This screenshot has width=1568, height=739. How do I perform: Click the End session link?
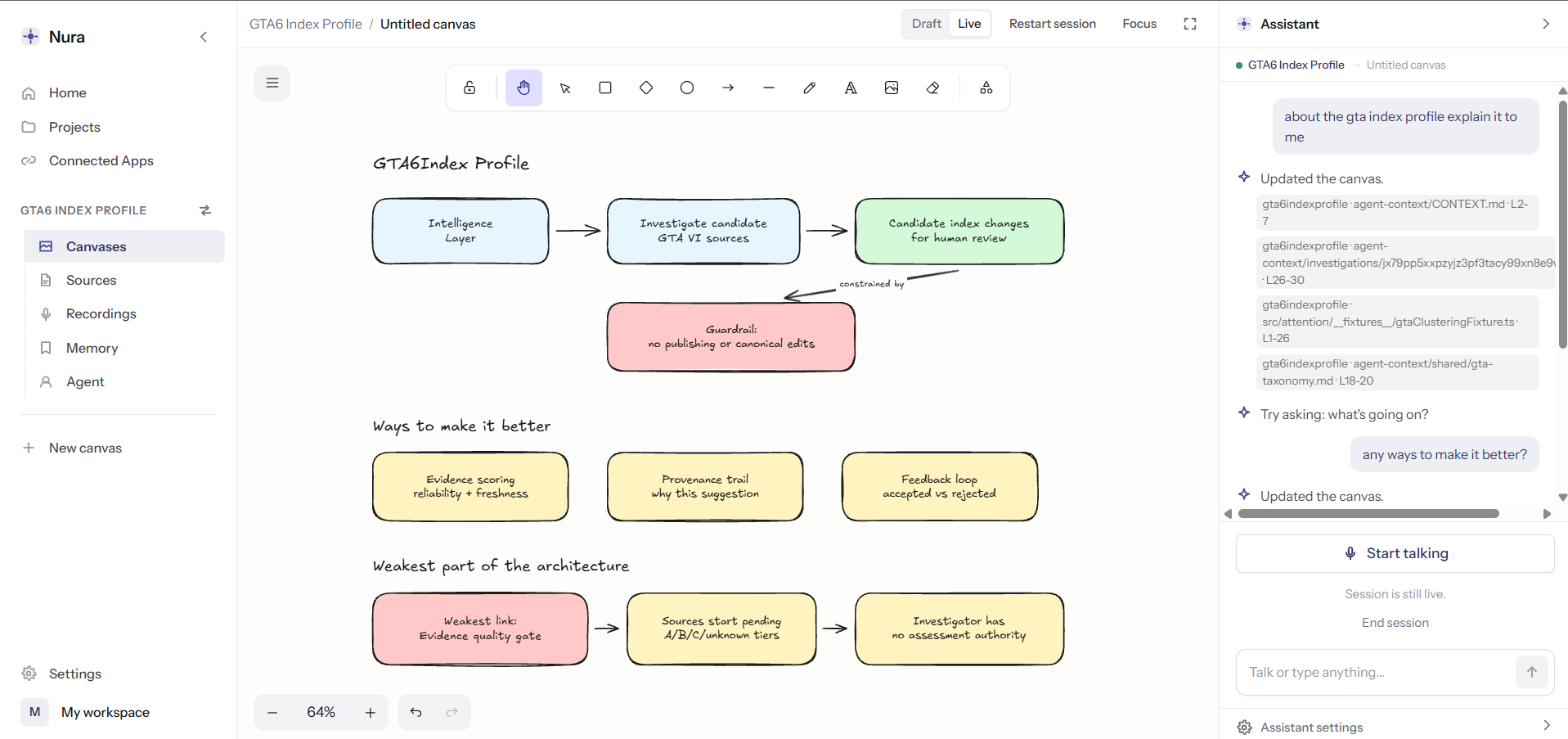1395,623
